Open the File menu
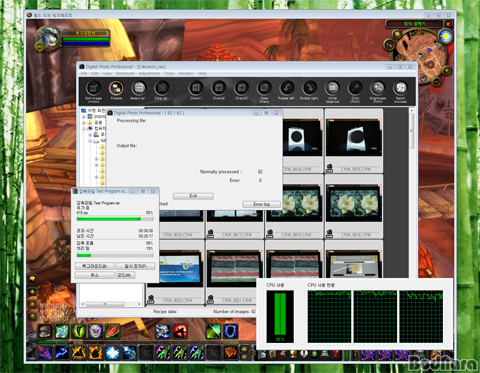The height and width of the screenshot is (373, 480). click(x=84, y=73)
